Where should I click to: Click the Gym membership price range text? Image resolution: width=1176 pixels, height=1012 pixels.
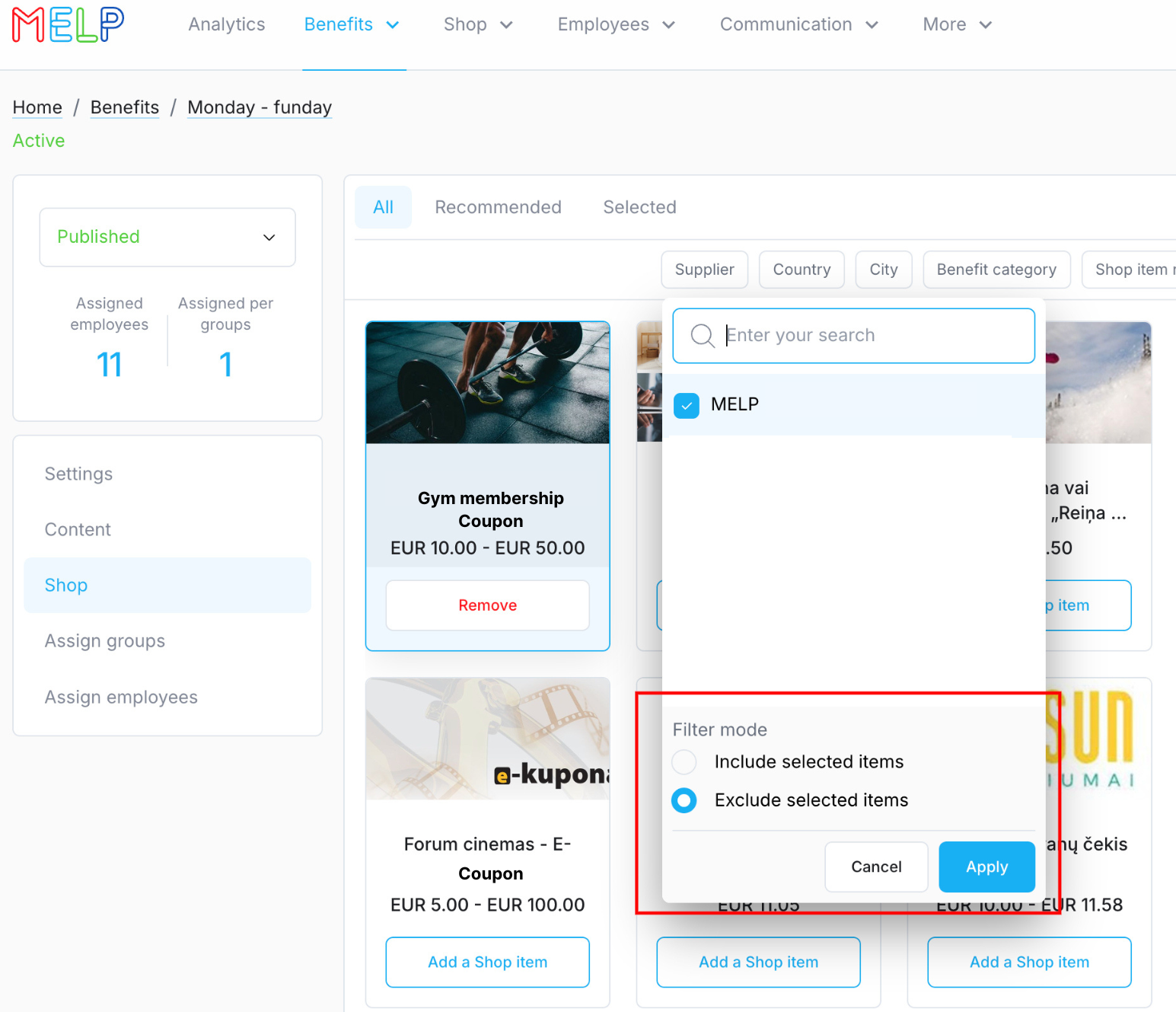pos(488,548)
